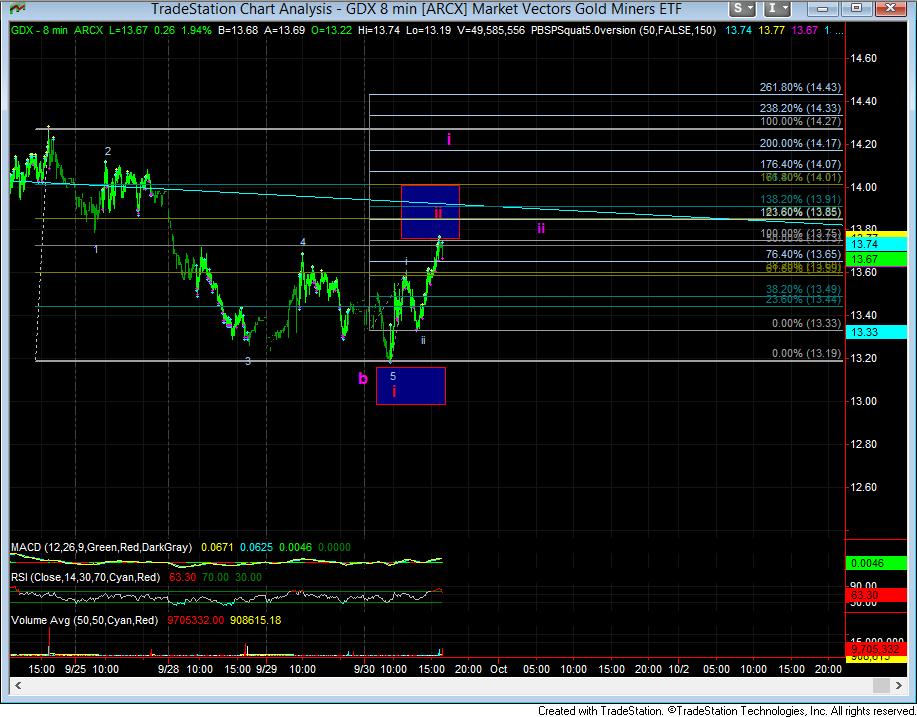Click the '100.00% (14.27)' Fibonacci label
Viewport: 917px width, 717px height.
(x=800, y=122)
